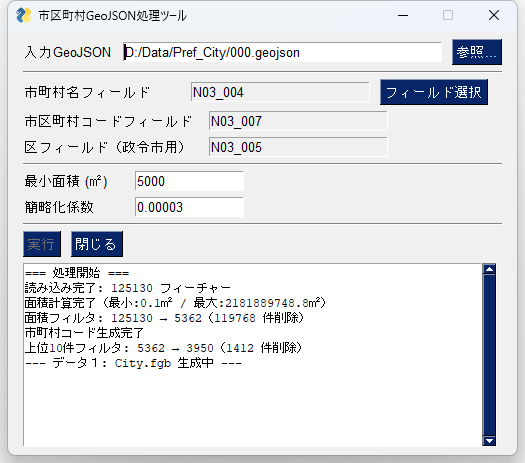Click the 市町村名フィールド label
The height and width of the screenshot is (463, 525).
pos(87,92)
